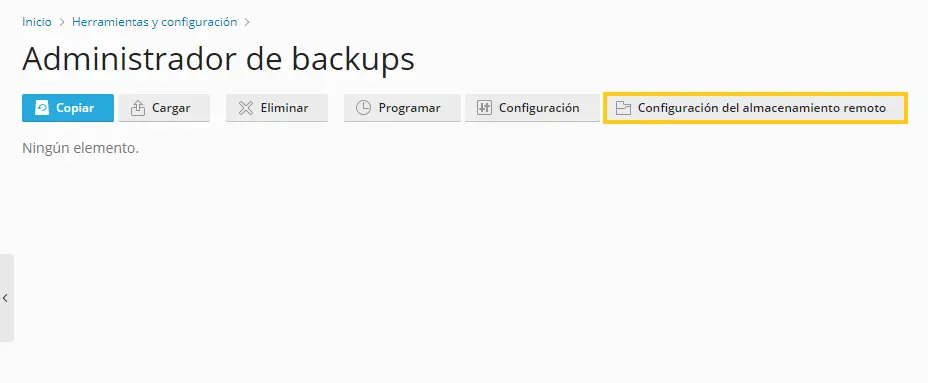Click the chevron separator after Inicio

pyautogui.click(x=62, y=22)
